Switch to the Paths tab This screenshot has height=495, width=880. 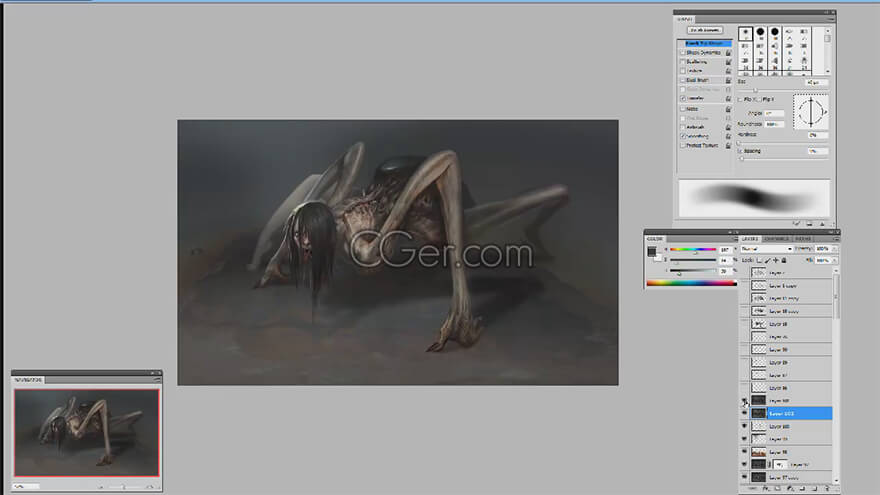point(803,239)
